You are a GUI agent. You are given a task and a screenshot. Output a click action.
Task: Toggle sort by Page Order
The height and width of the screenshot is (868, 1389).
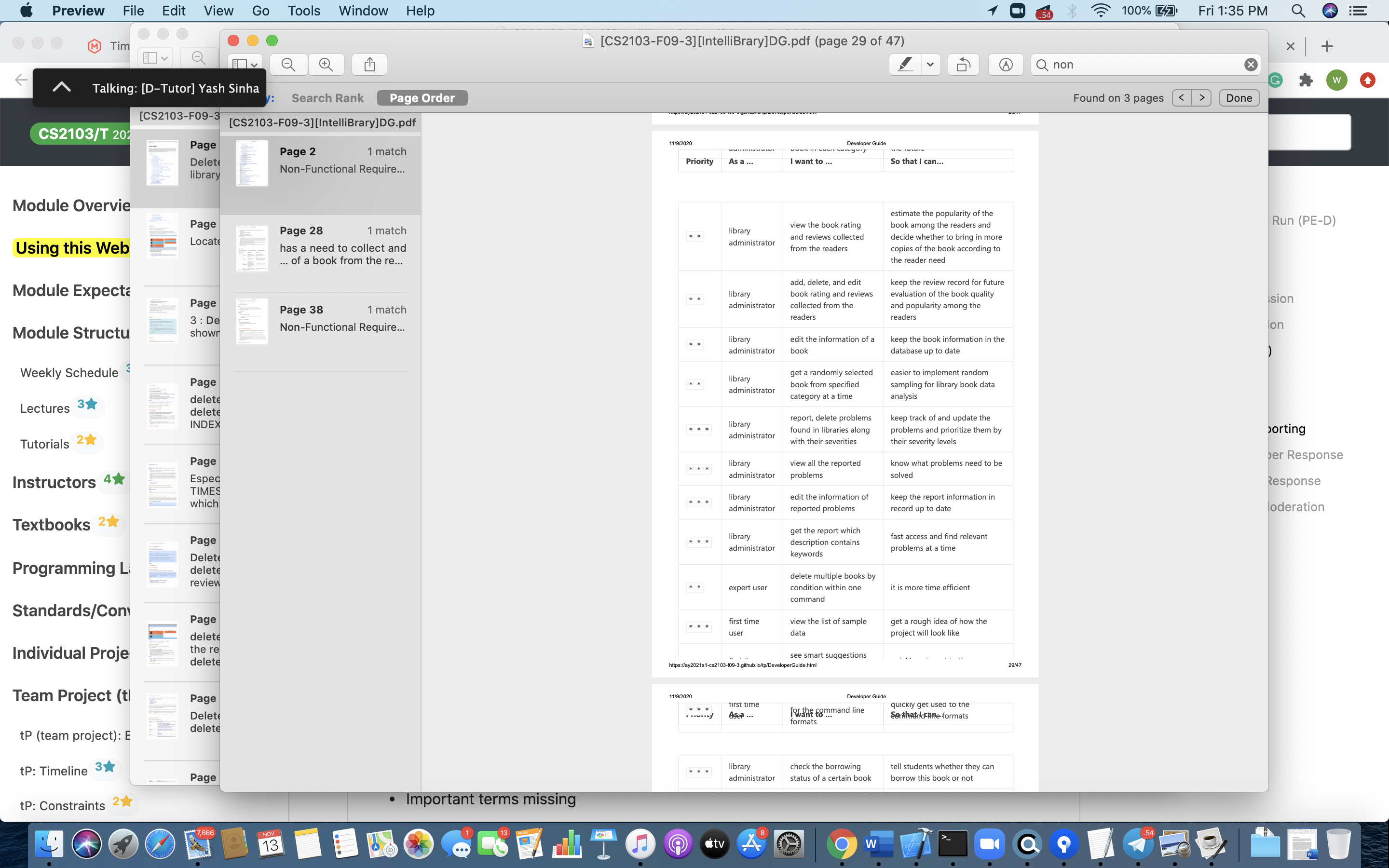[422, 98]
